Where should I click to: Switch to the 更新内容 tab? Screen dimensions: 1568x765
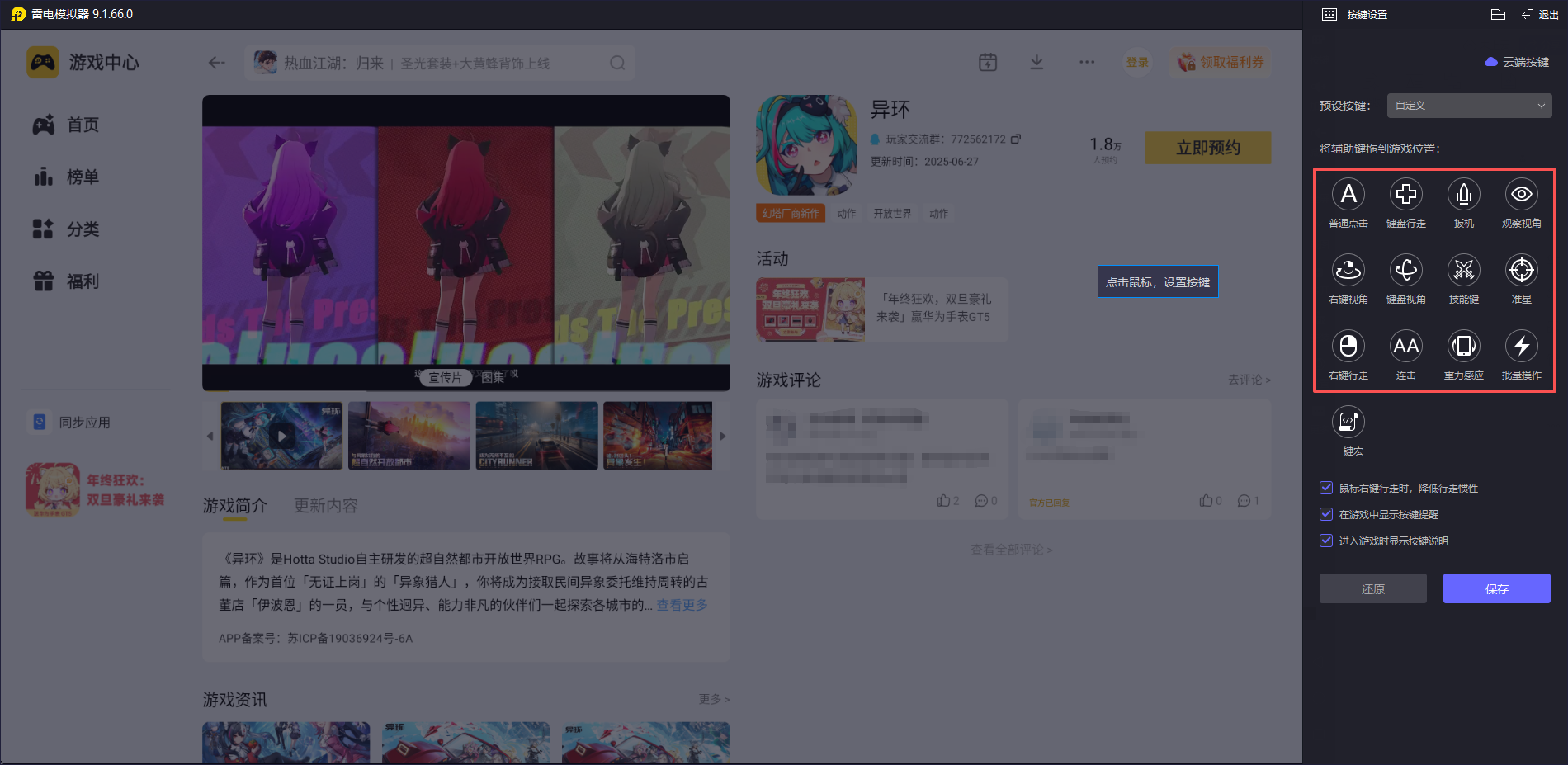pos(326,506)
